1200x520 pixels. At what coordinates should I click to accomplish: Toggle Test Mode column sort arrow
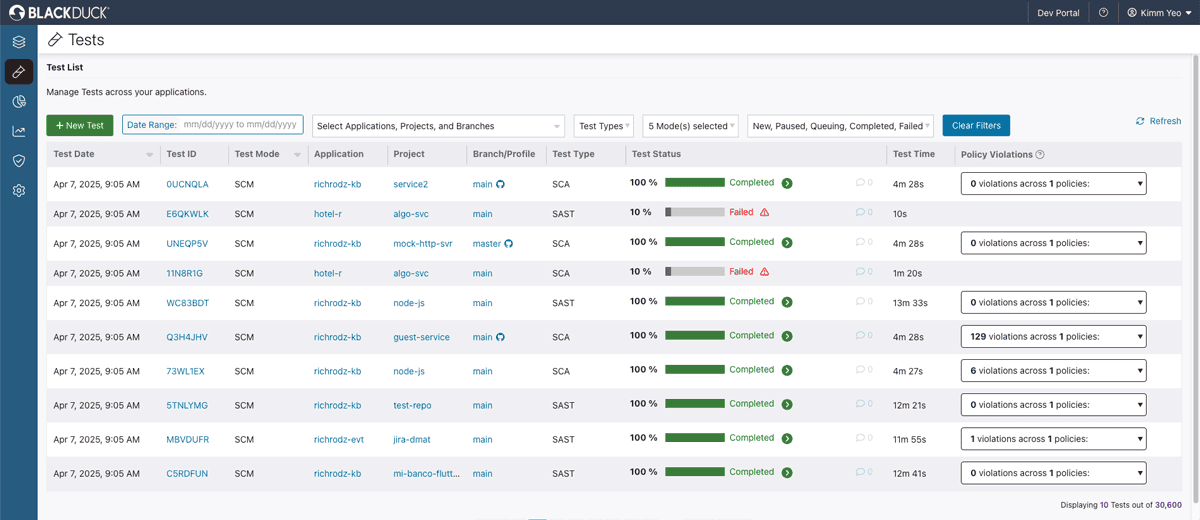coord(297,155)
